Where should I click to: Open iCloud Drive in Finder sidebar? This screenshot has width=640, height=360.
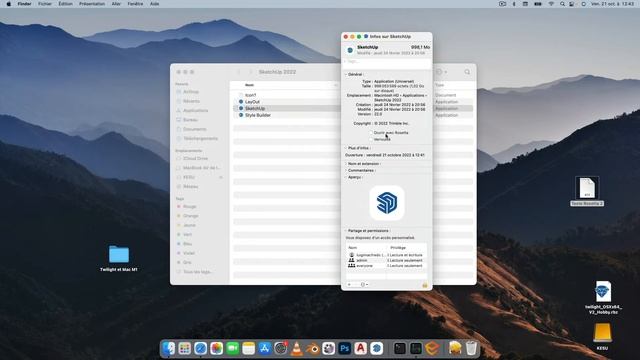195,158
